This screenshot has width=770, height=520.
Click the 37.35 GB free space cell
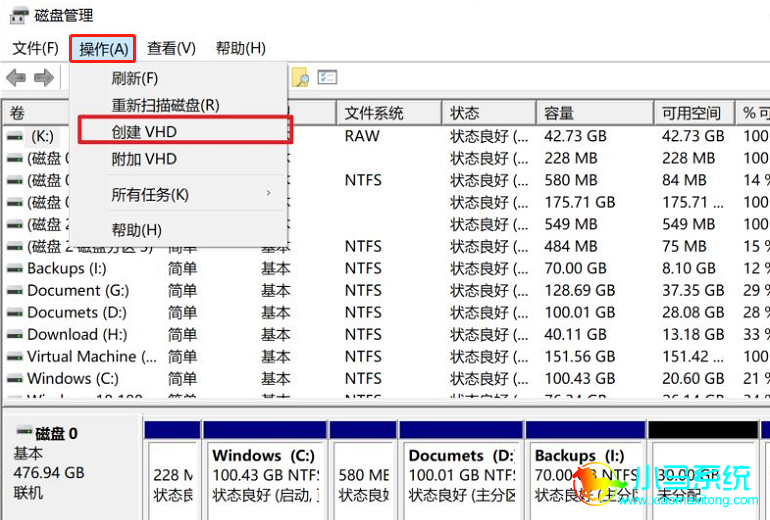coord(693,291)
